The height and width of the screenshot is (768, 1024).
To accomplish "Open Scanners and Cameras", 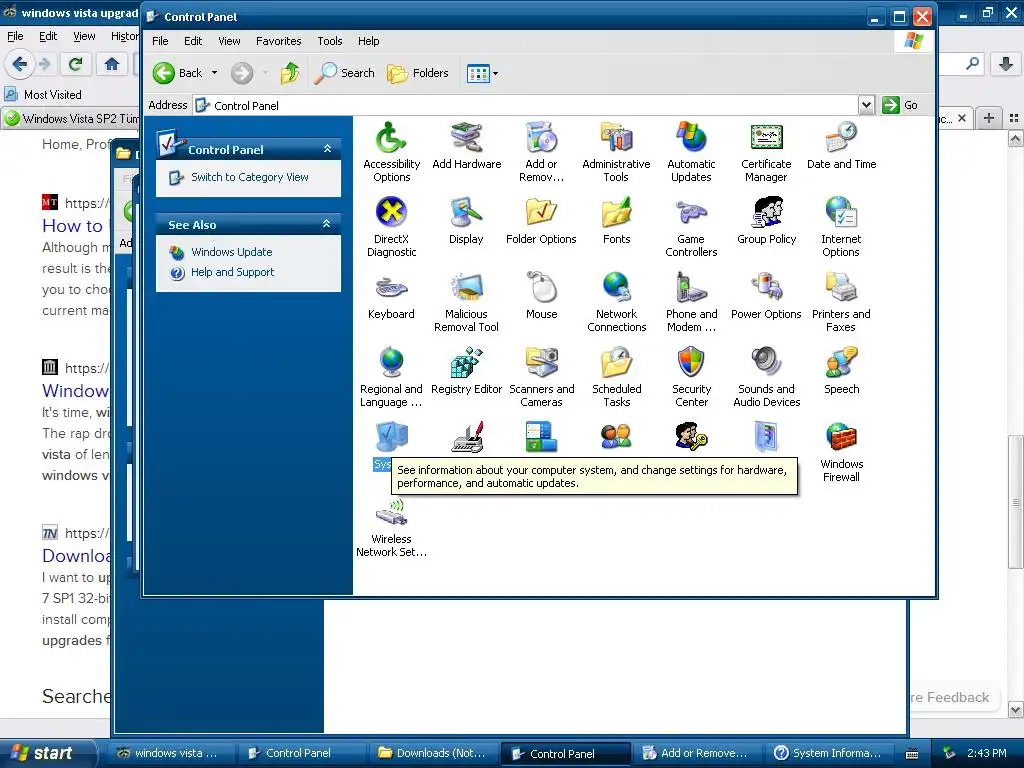I will tap(541, 377).
